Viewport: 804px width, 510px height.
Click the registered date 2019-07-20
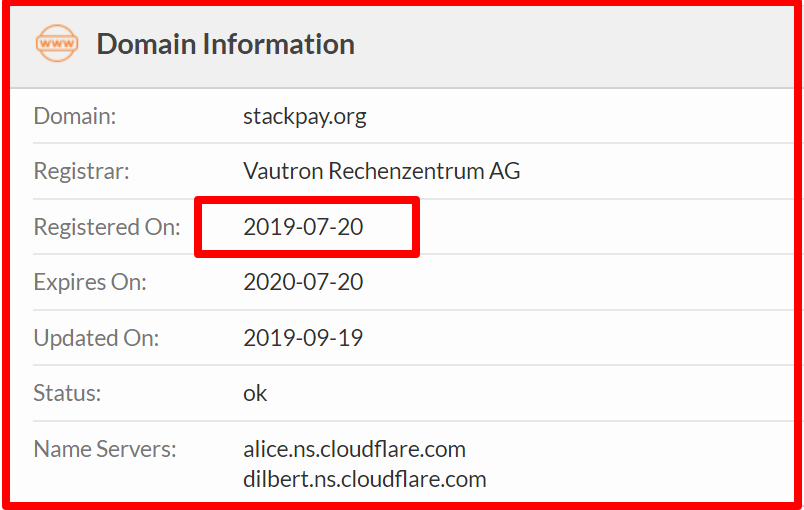pos(303,227)
